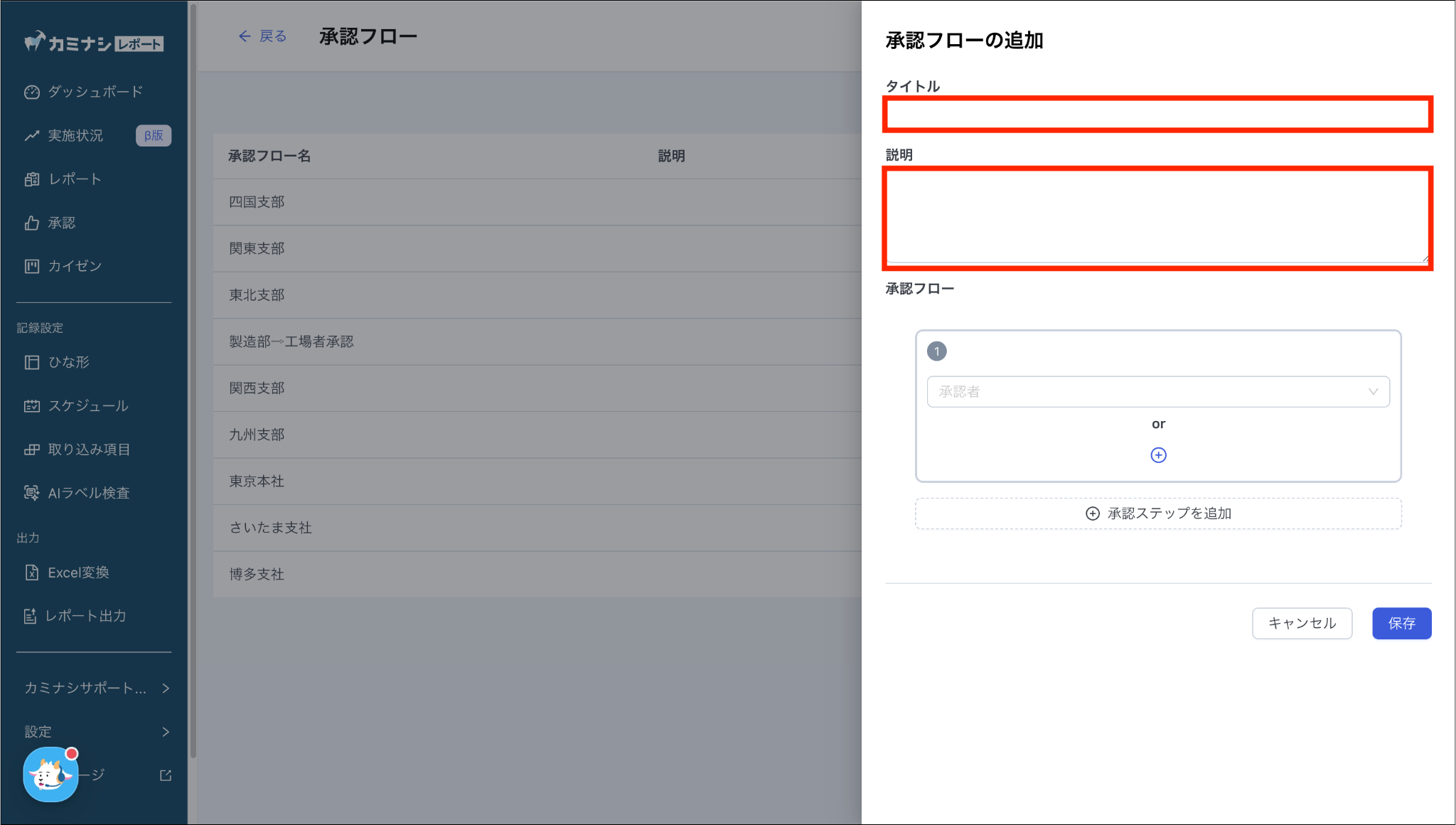Open ひな形 templates menu item

68,362
